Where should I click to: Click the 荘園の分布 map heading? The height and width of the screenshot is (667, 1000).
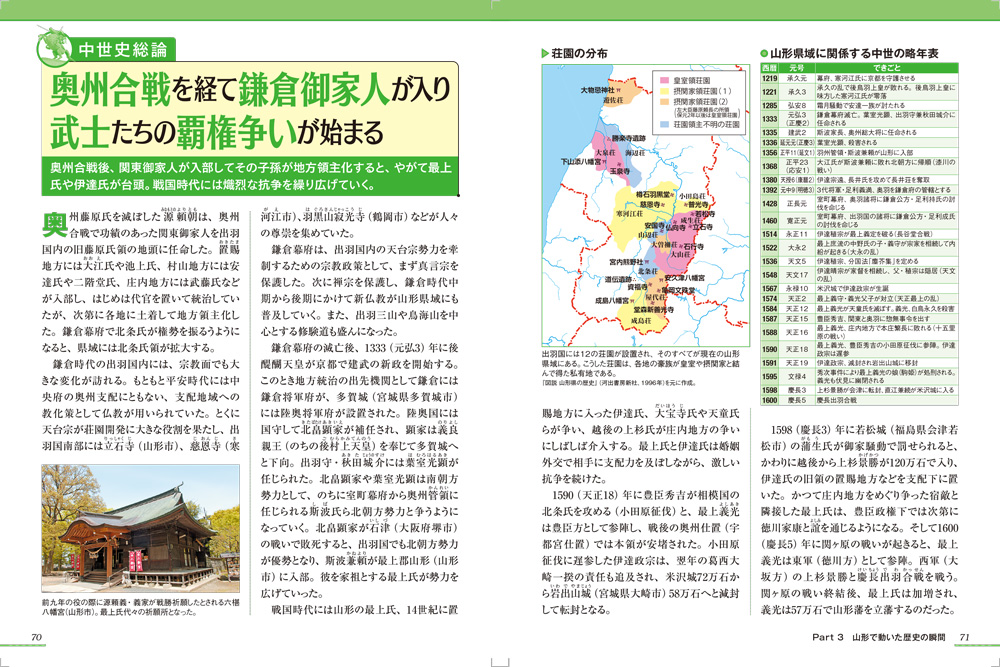pyautogui.click(x=579, y=54)
